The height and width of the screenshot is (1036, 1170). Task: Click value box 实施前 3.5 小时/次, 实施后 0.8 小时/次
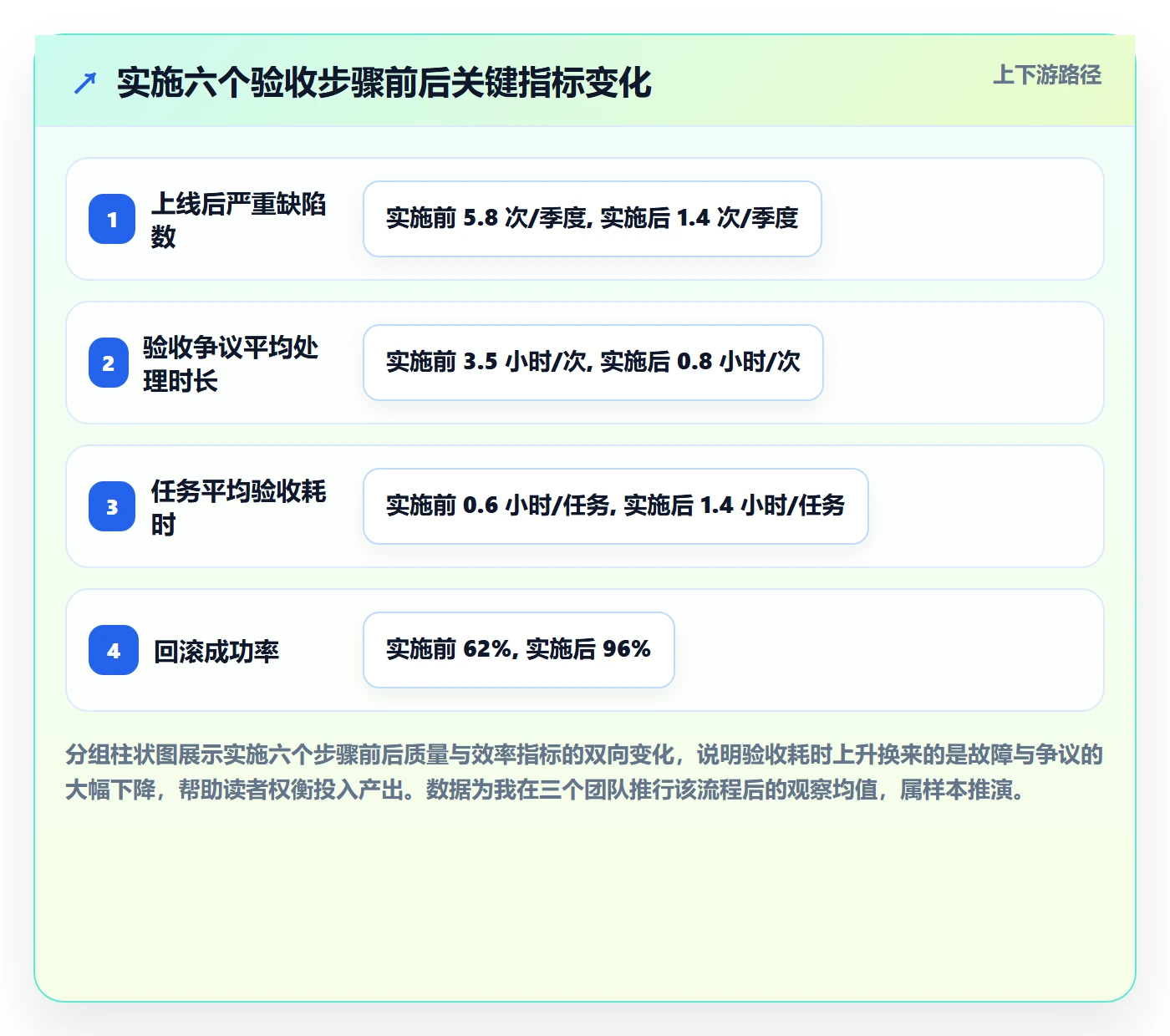coord(593,363)
